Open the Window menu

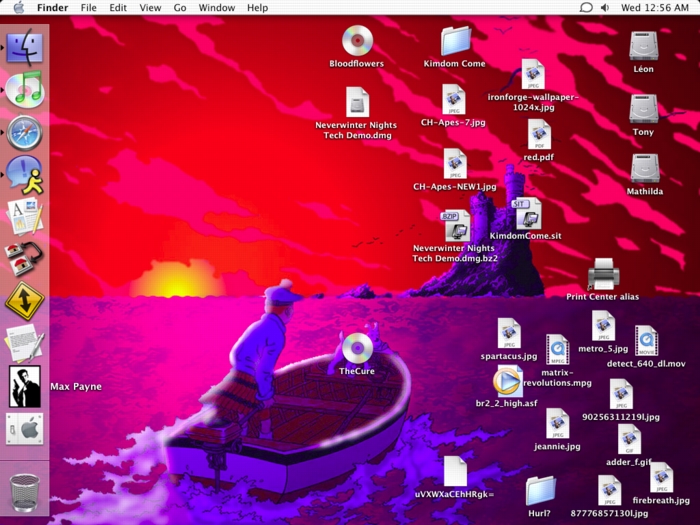[217, 8]
